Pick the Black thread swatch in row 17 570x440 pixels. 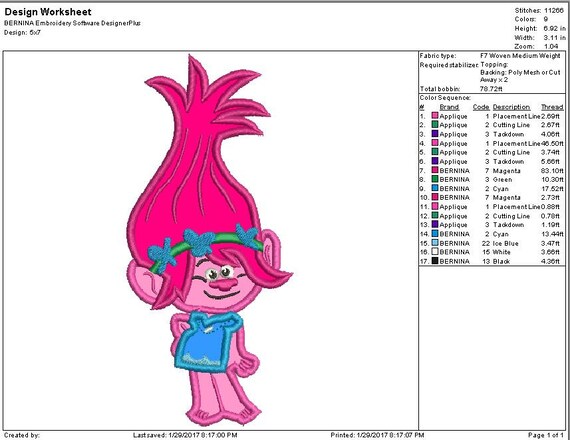435,261
